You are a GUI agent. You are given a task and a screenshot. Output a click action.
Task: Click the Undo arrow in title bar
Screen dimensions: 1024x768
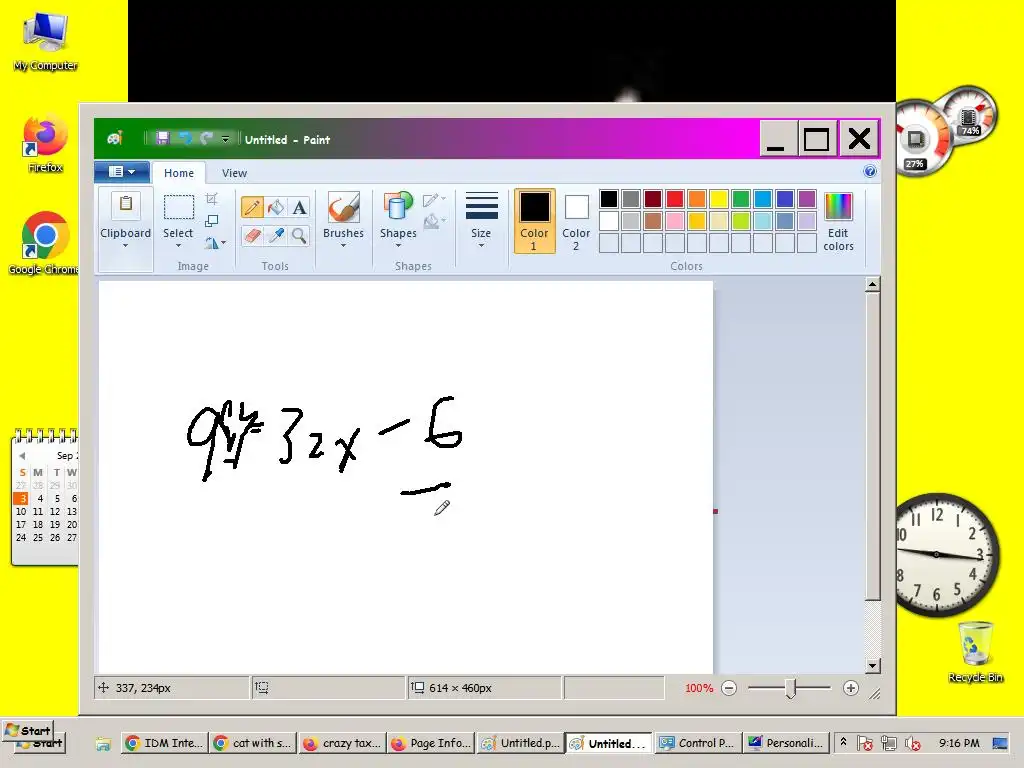[x=185, y=138]
